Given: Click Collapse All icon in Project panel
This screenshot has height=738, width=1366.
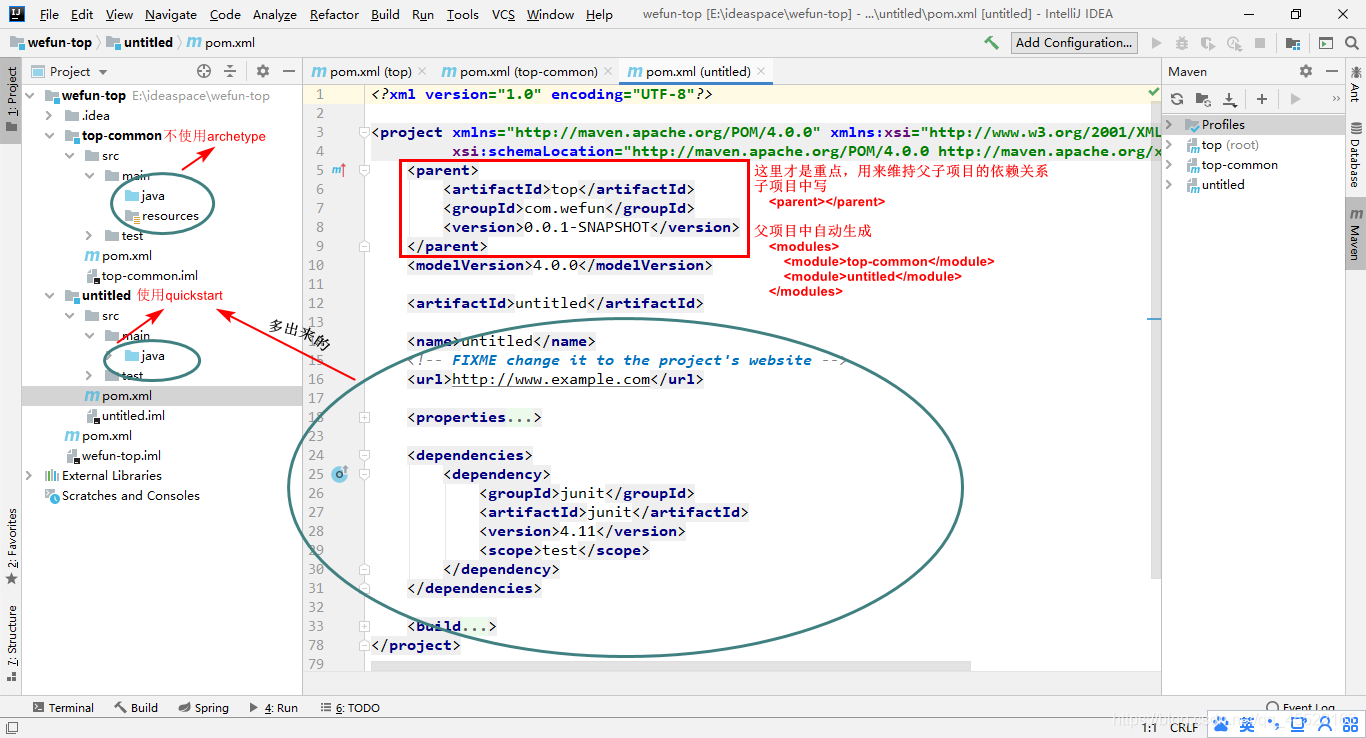Looking at the screenshot, I should tap(230, 71).
